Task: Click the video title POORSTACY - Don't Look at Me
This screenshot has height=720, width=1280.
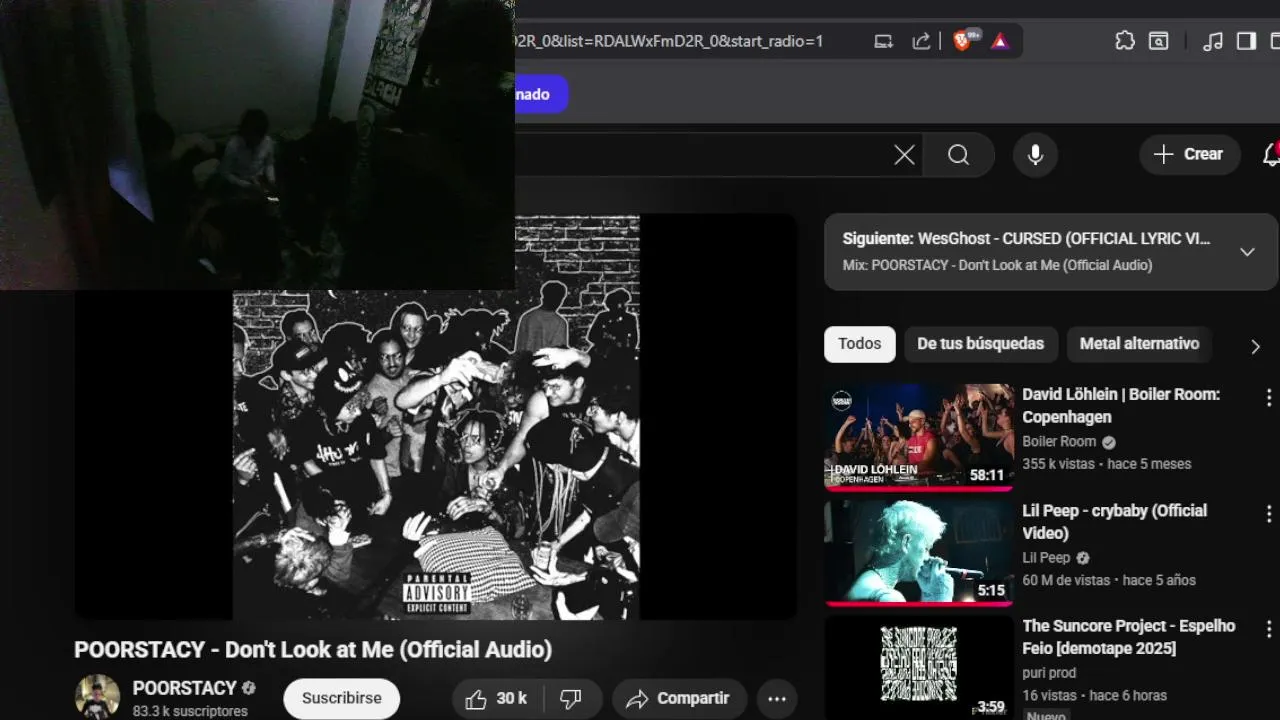Action: coord(313,650)
